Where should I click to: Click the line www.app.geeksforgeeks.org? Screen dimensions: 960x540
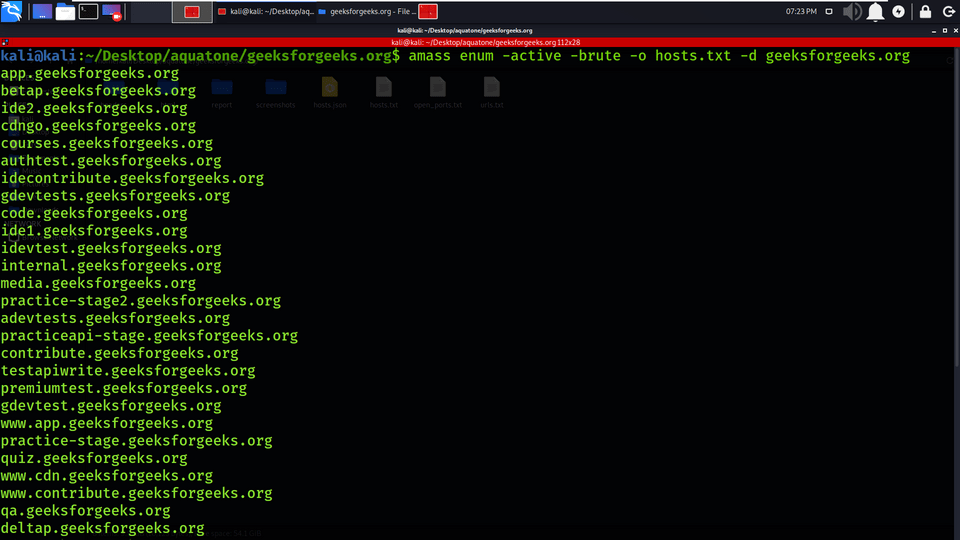107,424
